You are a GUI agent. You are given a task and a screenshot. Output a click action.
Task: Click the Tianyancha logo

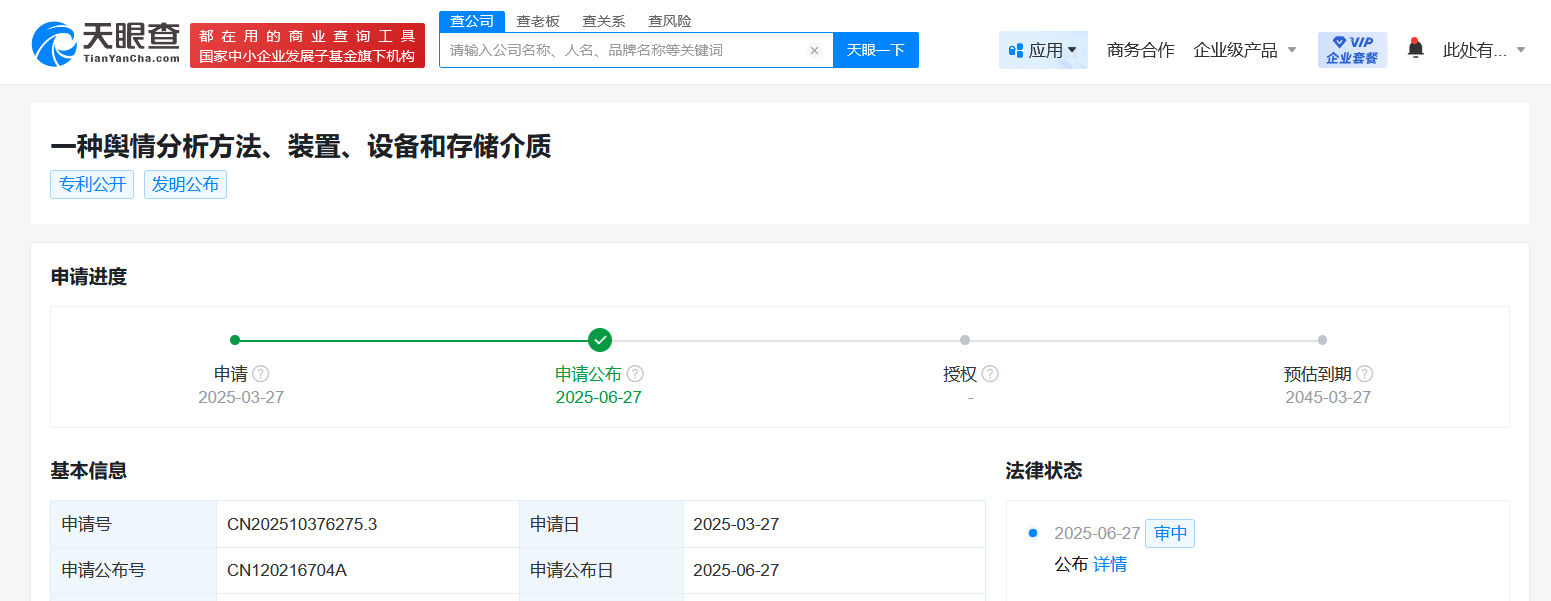pos(106,43)
